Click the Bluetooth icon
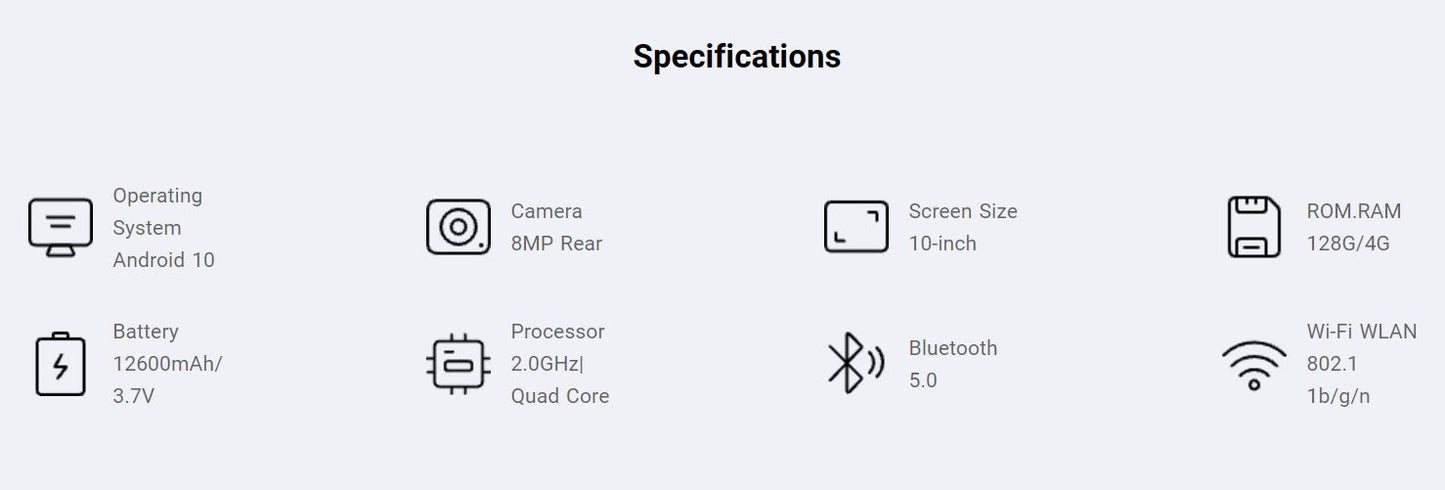Image resolution: width=1445 pixels, height=490 pixels. 855,364
